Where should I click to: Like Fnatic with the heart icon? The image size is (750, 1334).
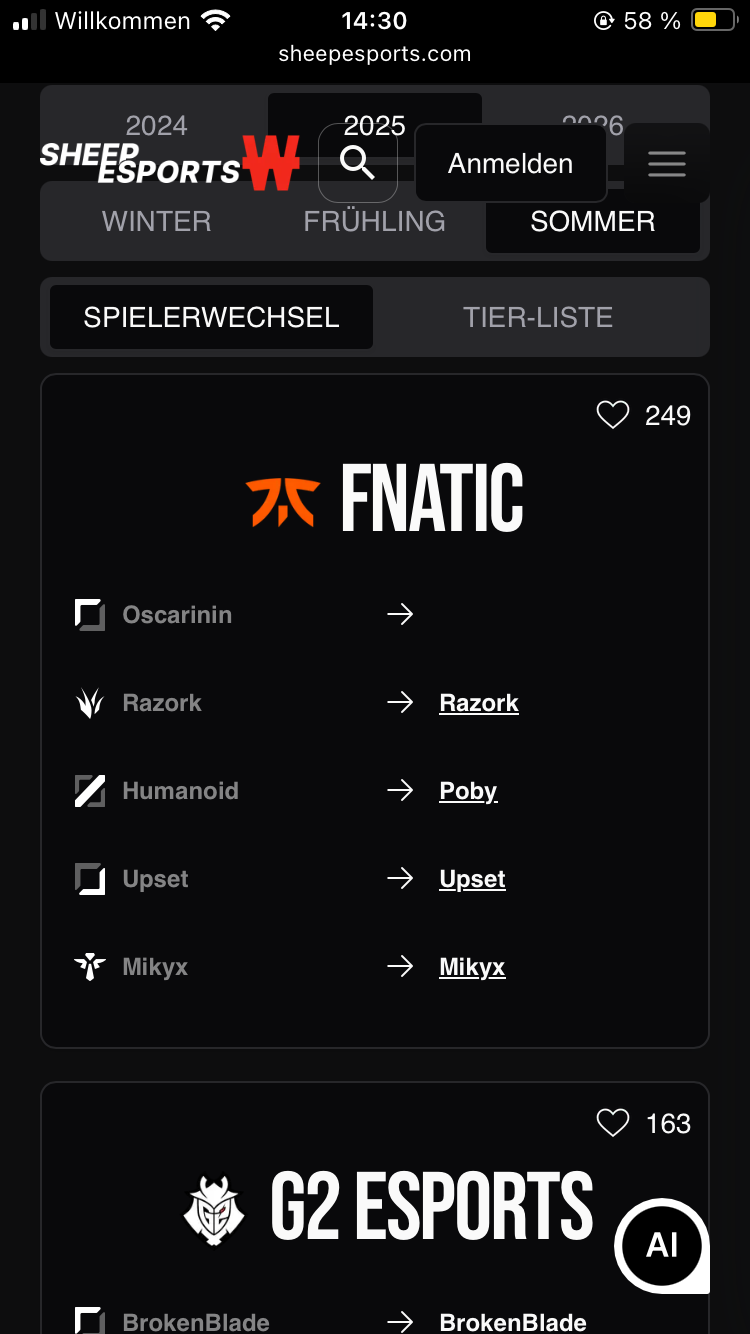613,415
